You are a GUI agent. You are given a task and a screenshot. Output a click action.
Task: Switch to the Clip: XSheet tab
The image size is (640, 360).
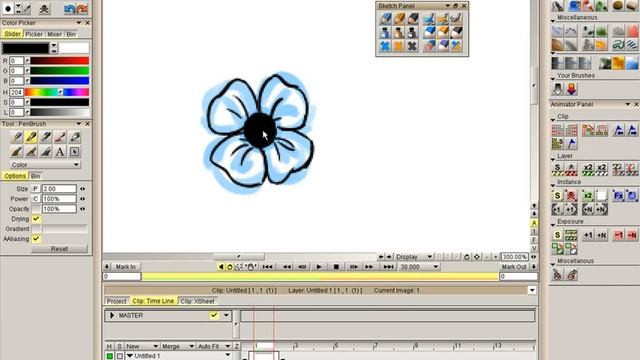(x=197, y=301)
